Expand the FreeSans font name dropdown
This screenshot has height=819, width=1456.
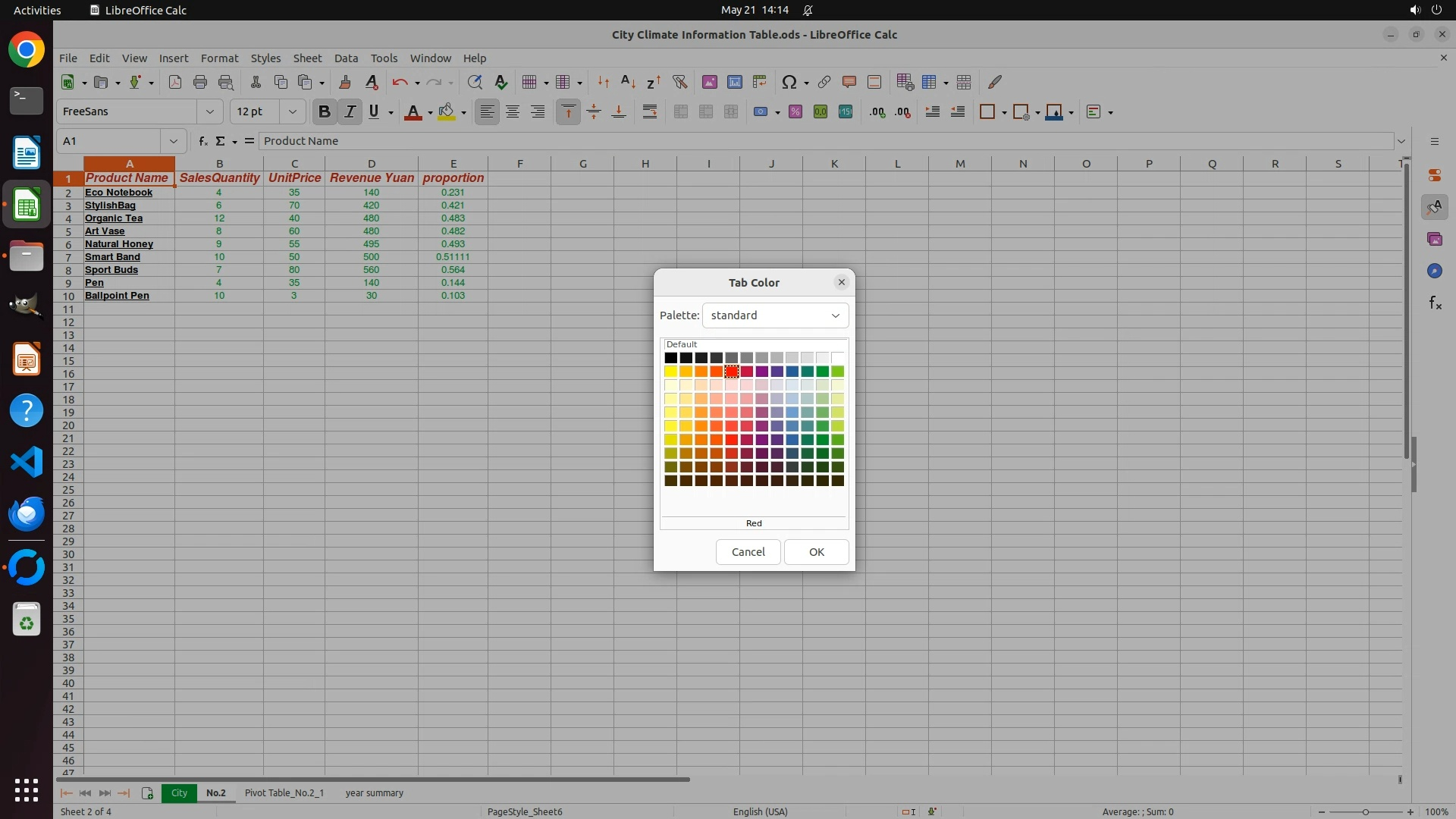tap(209, 111)
